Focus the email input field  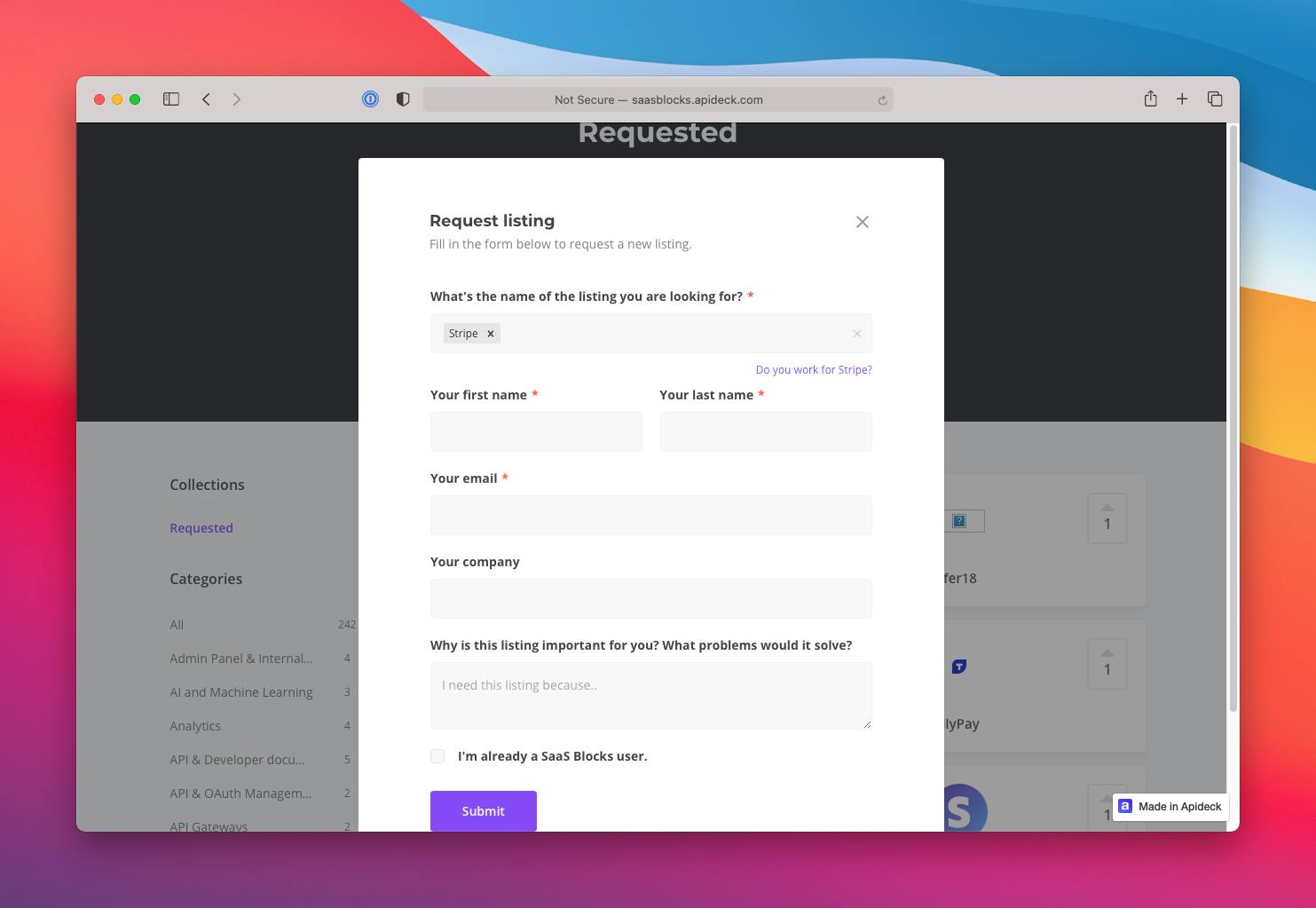click(x=651, y=516)
